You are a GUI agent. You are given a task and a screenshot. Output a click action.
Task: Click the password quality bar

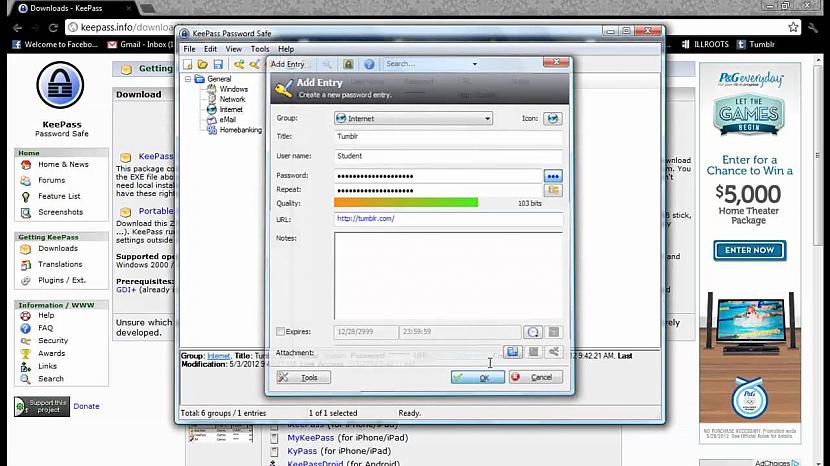coord(406,202)
